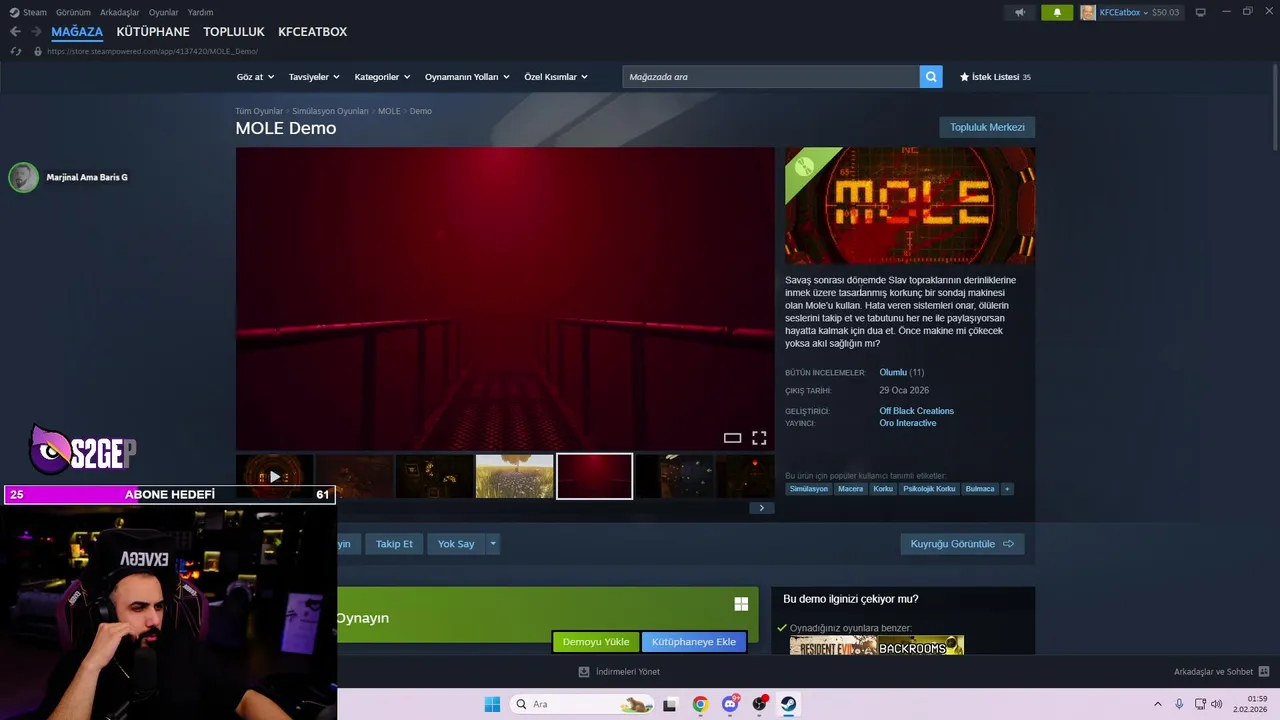Open the Kategoriler dropdown menu
This screenshot has width=1280, height=720.
(382, 77)
